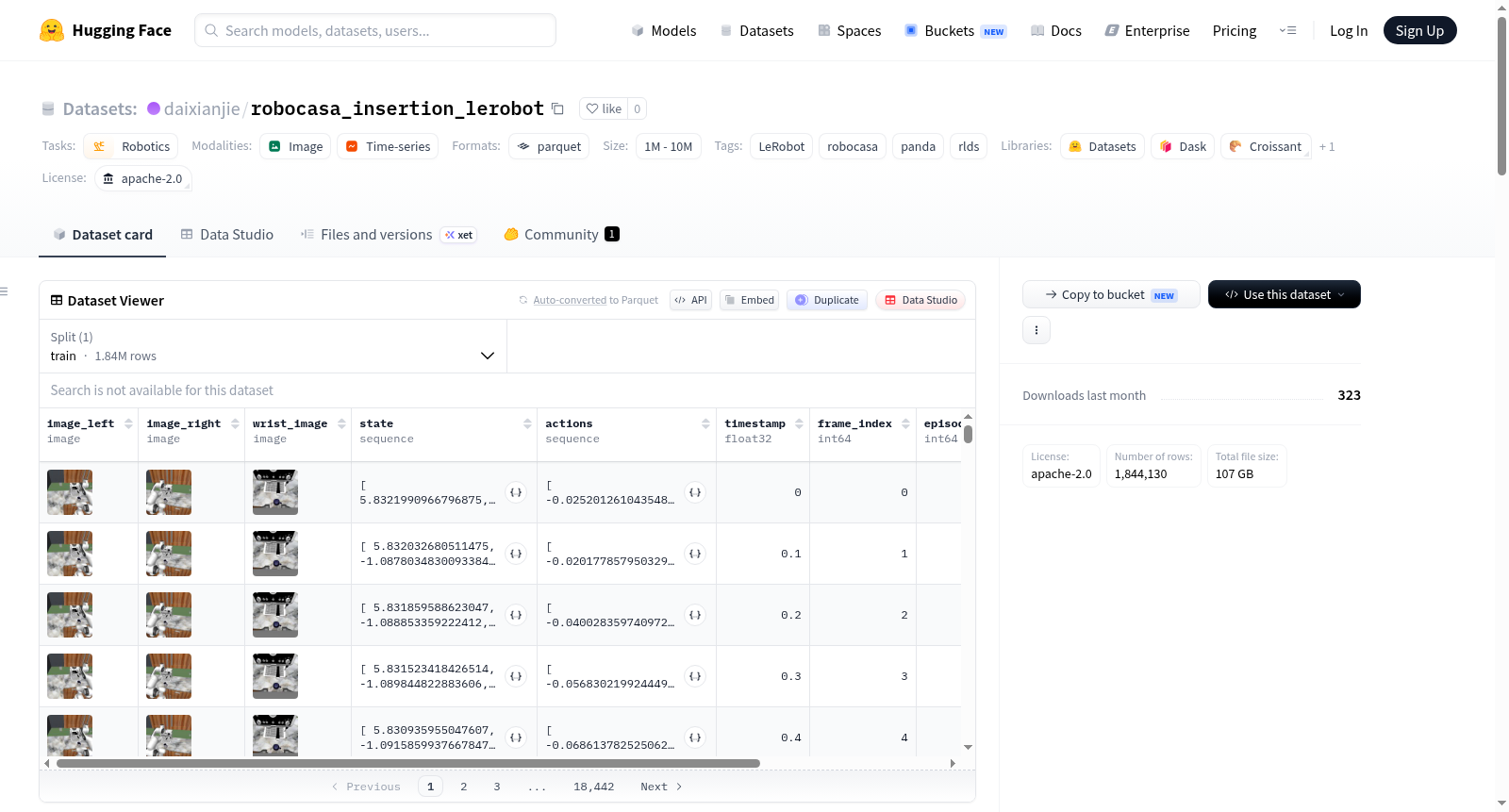Open the left sidebar table of contents icon
This screenshot has height=812, width=1509.
[x=4, y=291]
